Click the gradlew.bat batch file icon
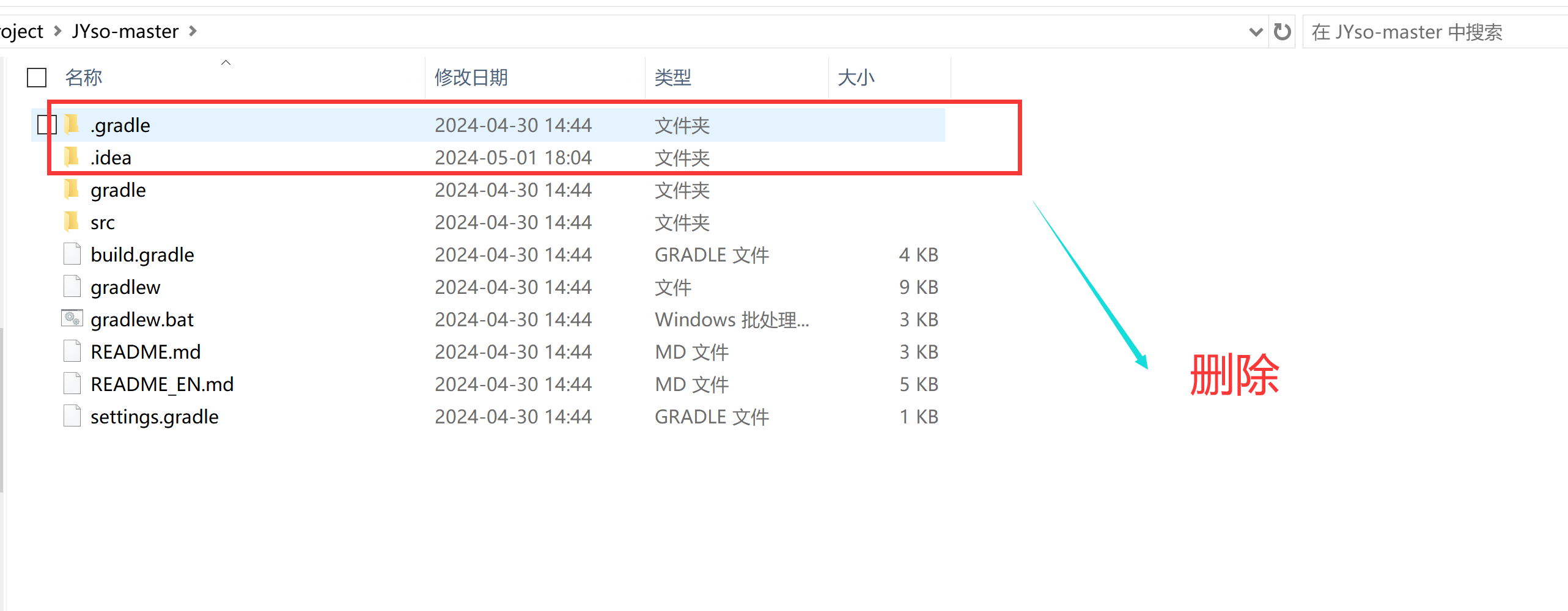 point(72,318)
